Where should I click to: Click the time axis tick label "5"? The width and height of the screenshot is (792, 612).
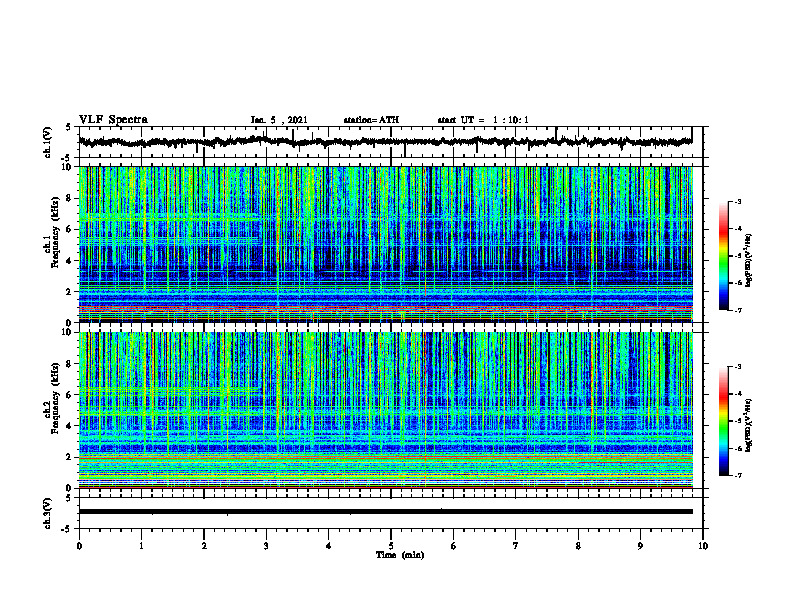391,546
